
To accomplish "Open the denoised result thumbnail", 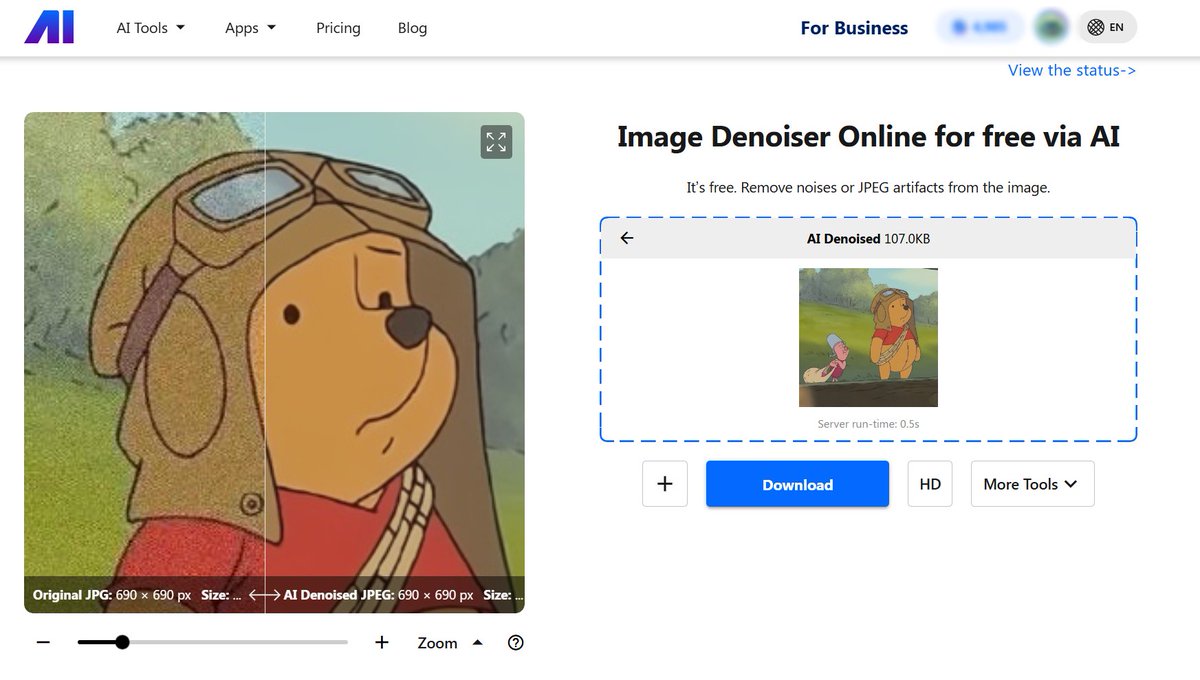I will [868, 337].
